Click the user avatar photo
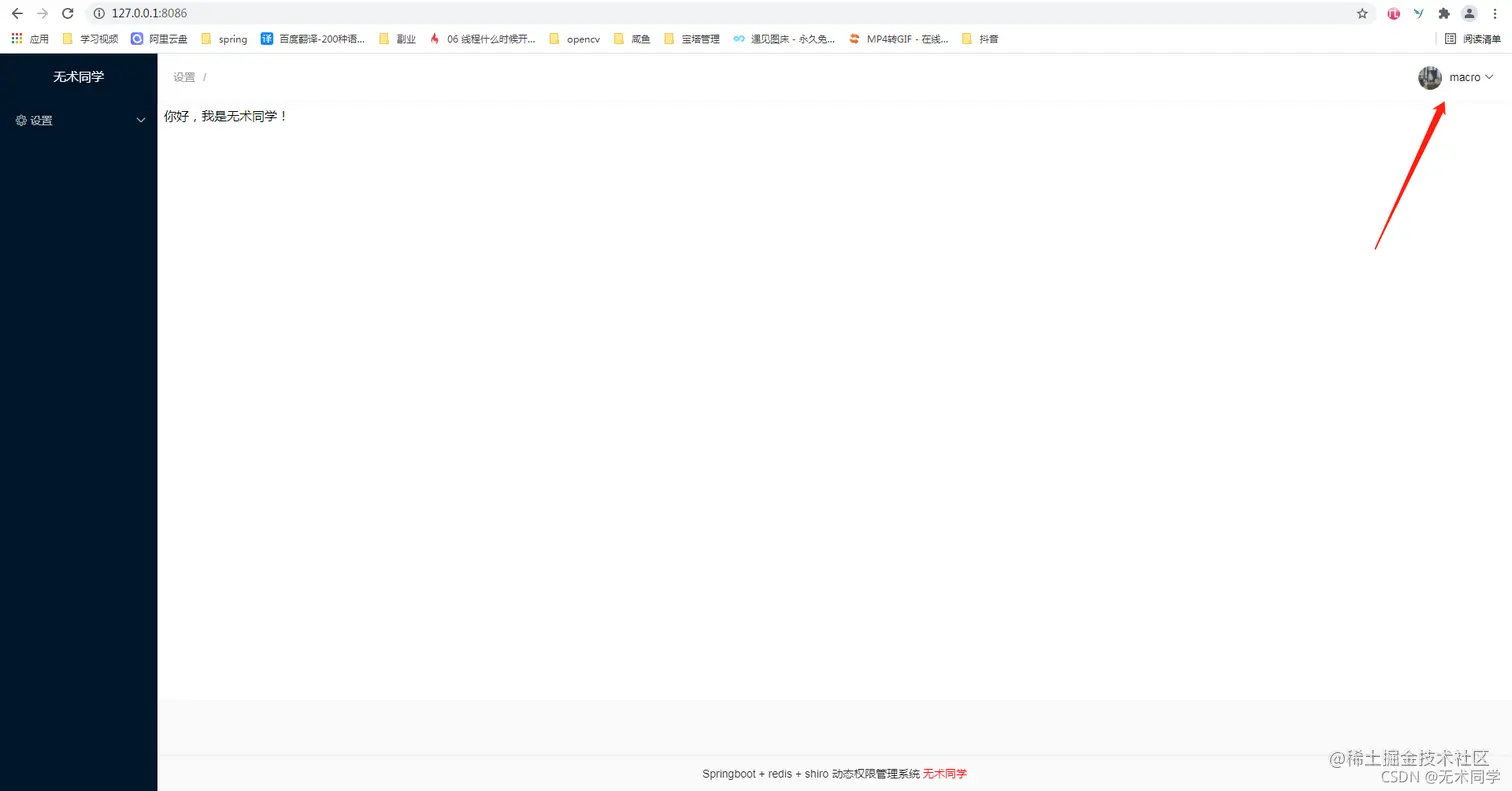The image size is (1512, 791). [1429, 77]
